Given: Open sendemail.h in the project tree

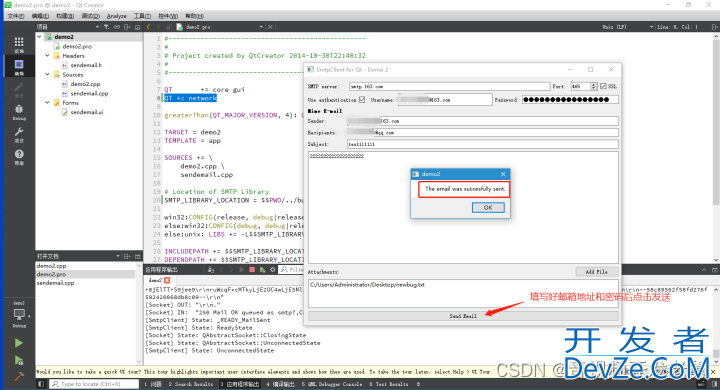Looking at the screenshot, I should [86, 65].
